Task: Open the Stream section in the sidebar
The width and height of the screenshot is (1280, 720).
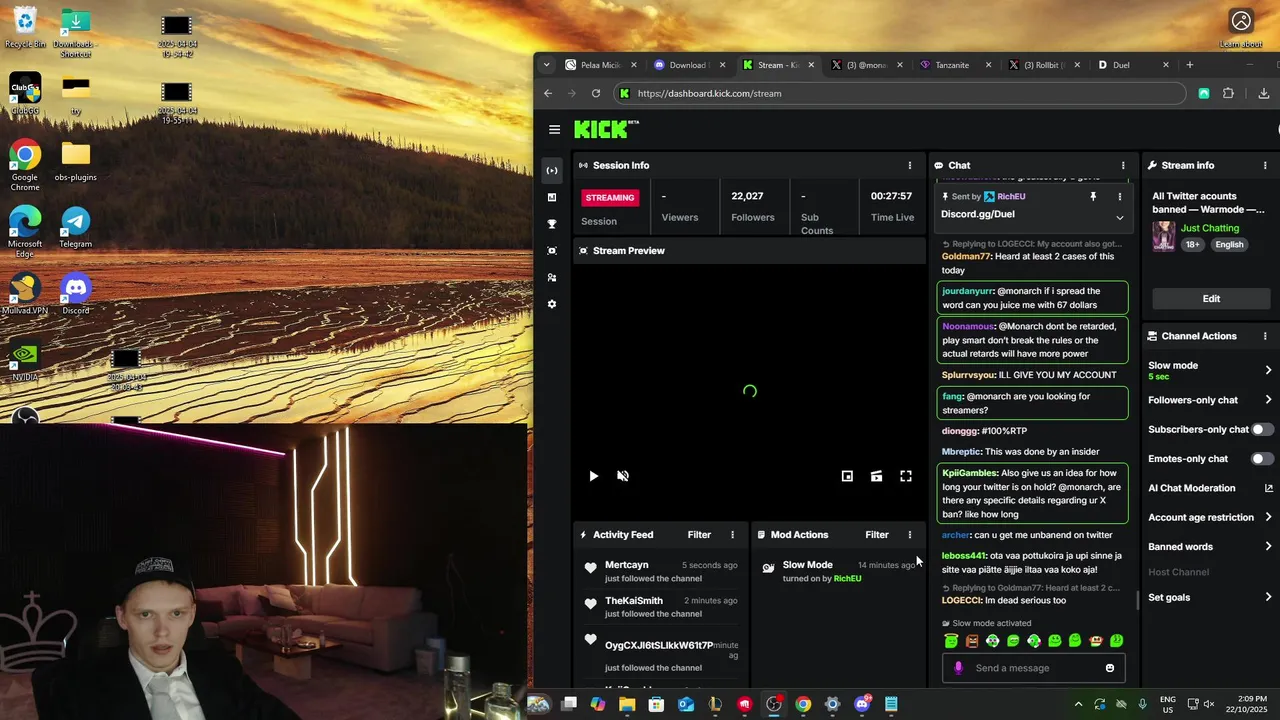Action: [552, 170]
